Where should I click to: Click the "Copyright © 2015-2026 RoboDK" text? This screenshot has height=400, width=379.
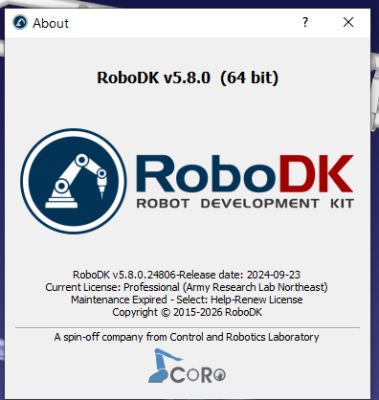(187, 312)
